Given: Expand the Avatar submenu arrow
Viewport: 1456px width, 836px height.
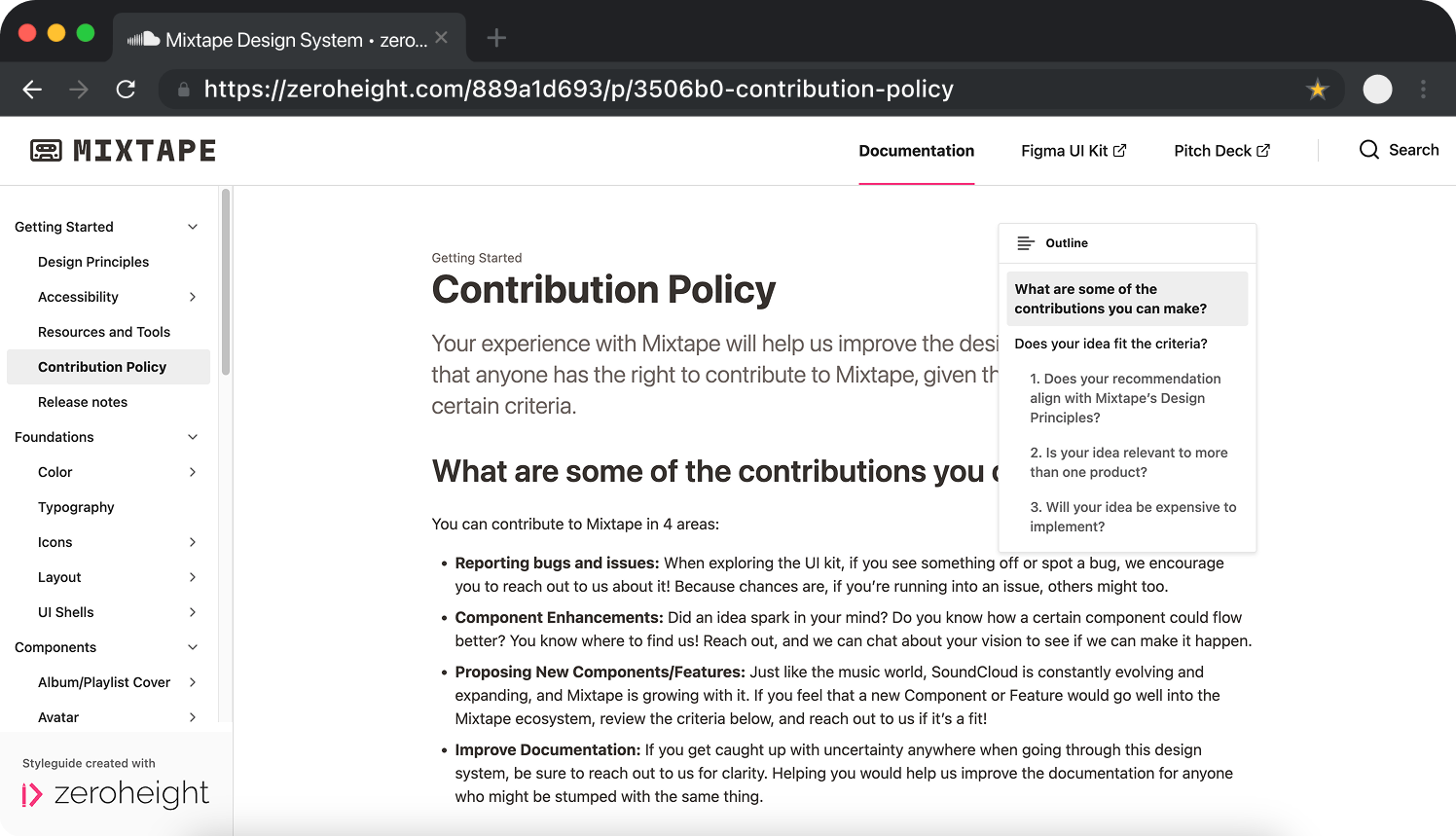Looking at the screenshot, I should coord(193,717).
